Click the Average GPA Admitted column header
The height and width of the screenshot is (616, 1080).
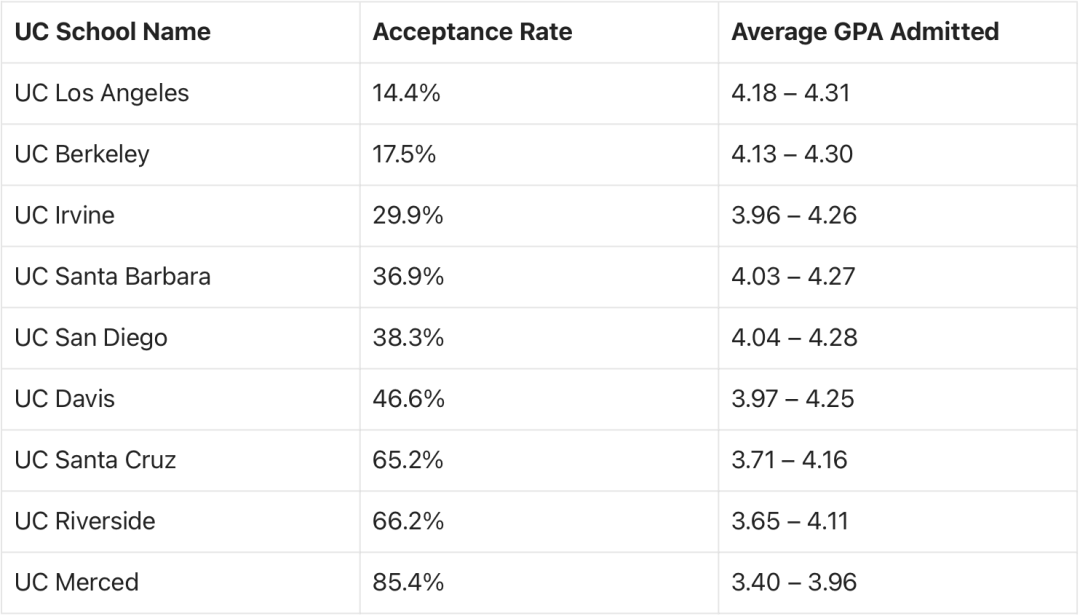(865, 32)
